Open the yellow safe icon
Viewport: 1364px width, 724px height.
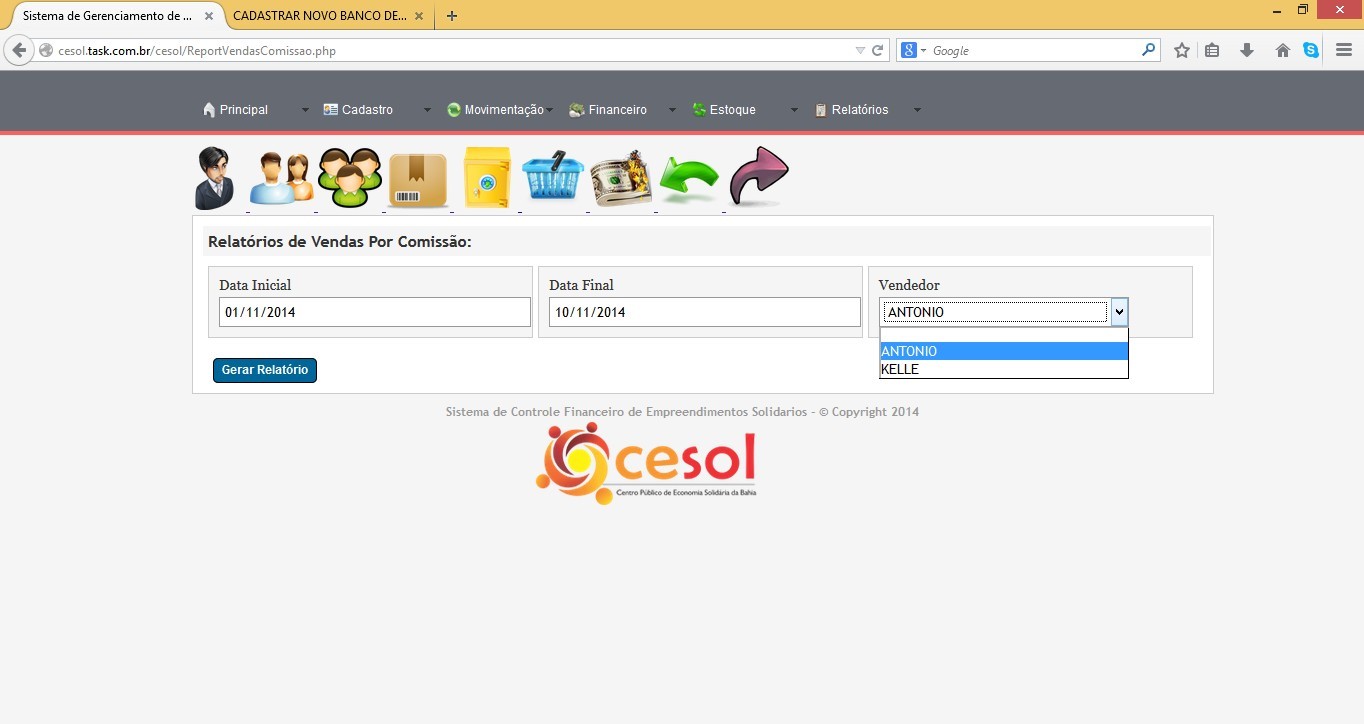(x=487, y=178)
